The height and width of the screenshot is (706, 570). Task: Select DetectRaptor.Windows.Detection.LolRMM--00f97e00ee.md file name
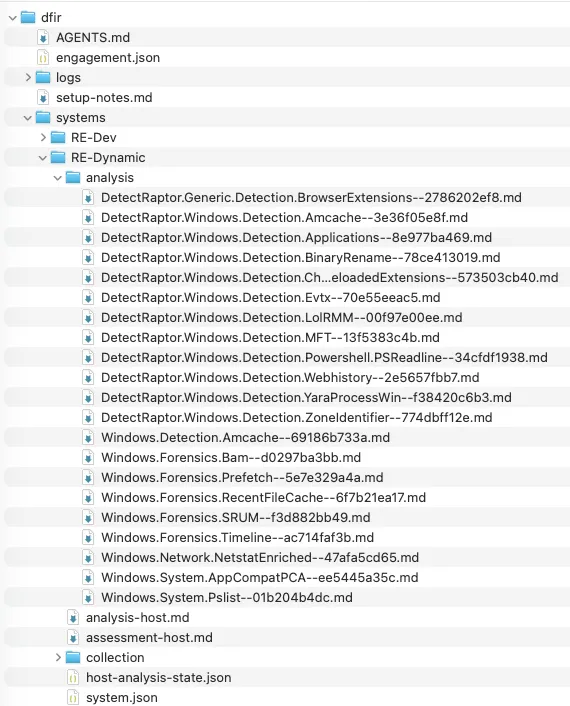281,317
